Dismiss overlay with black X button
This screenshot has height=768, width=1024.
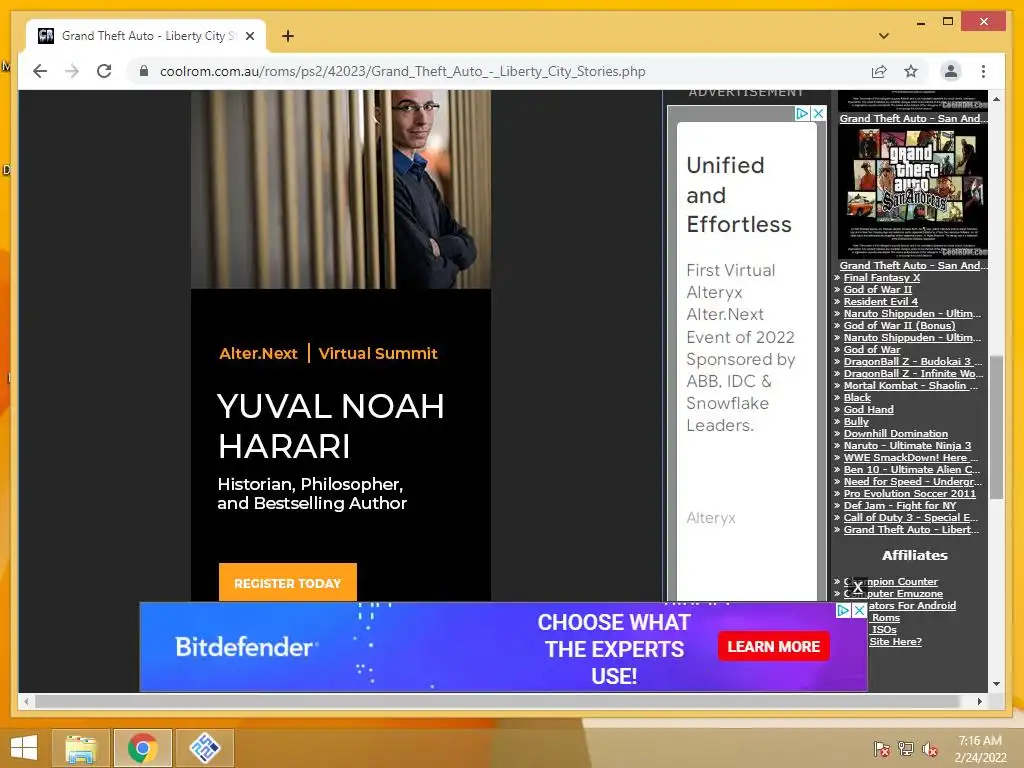coord(858,588)
